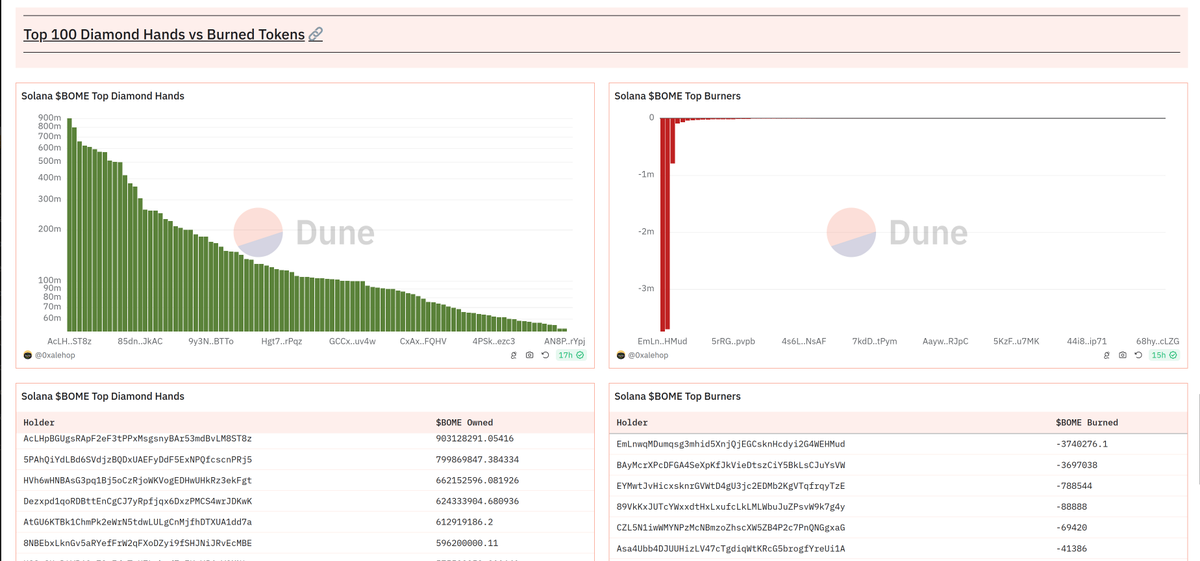The image size is (1200, 561).
Task: Click the avatar icon under Diamond Hands chart
Action: (27, 355)
